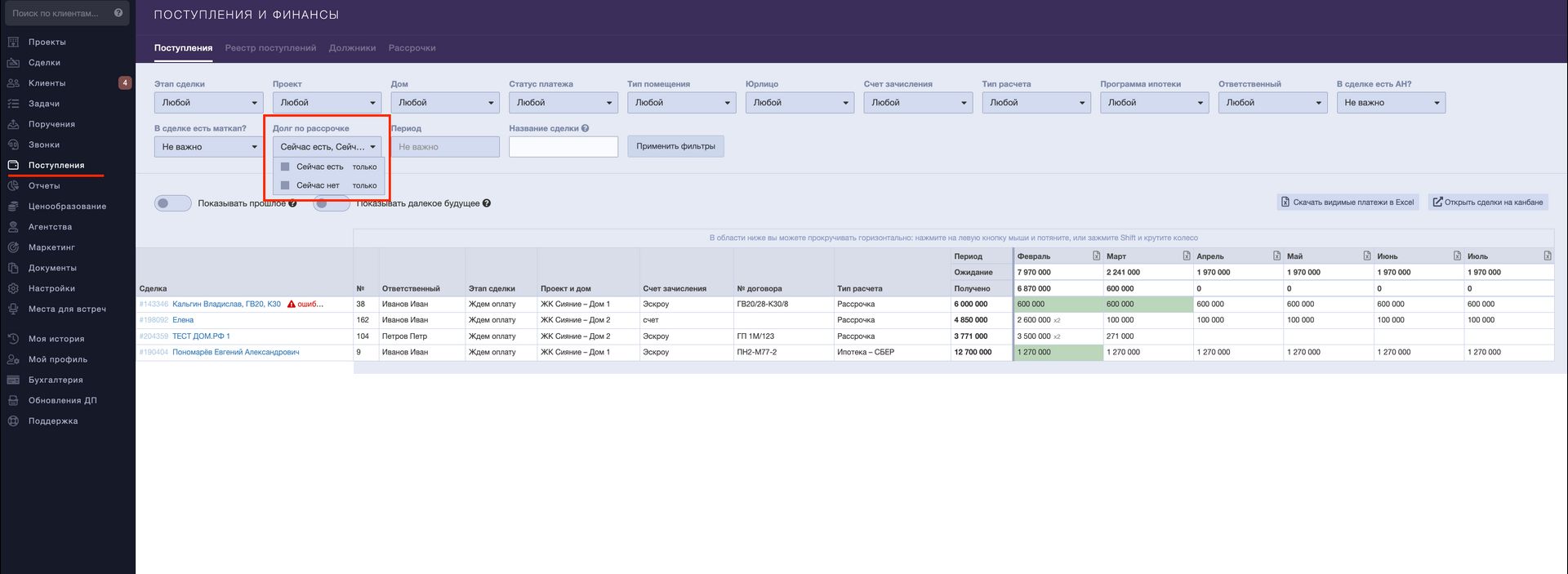Open Ценообразование in the sidebar
1568x574 pixels.
pos(67,206)
